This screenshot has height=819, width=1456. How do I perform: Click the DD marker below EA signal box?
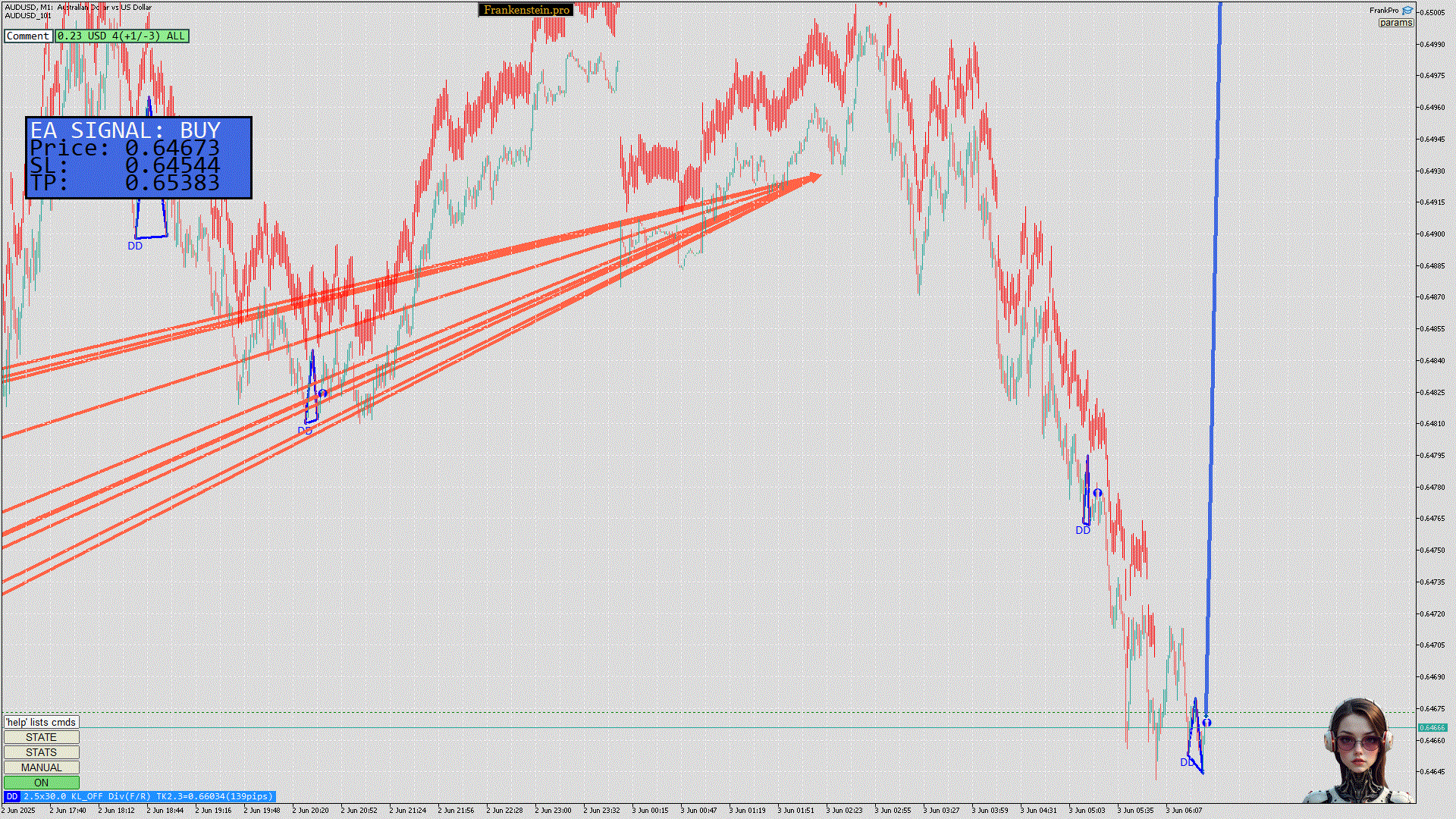135,246
